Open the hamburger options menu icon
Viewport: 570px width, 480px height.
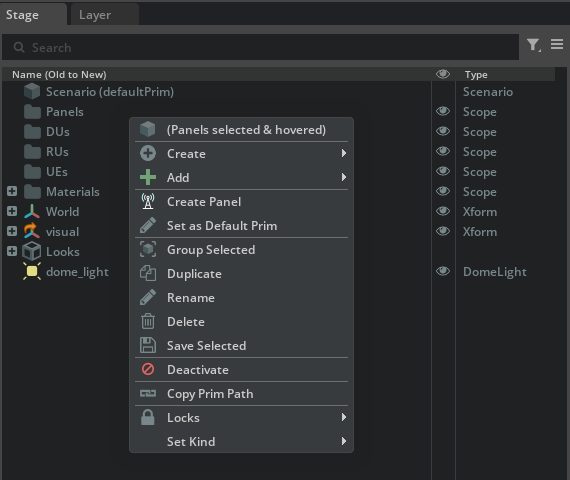tap(557, 44)
